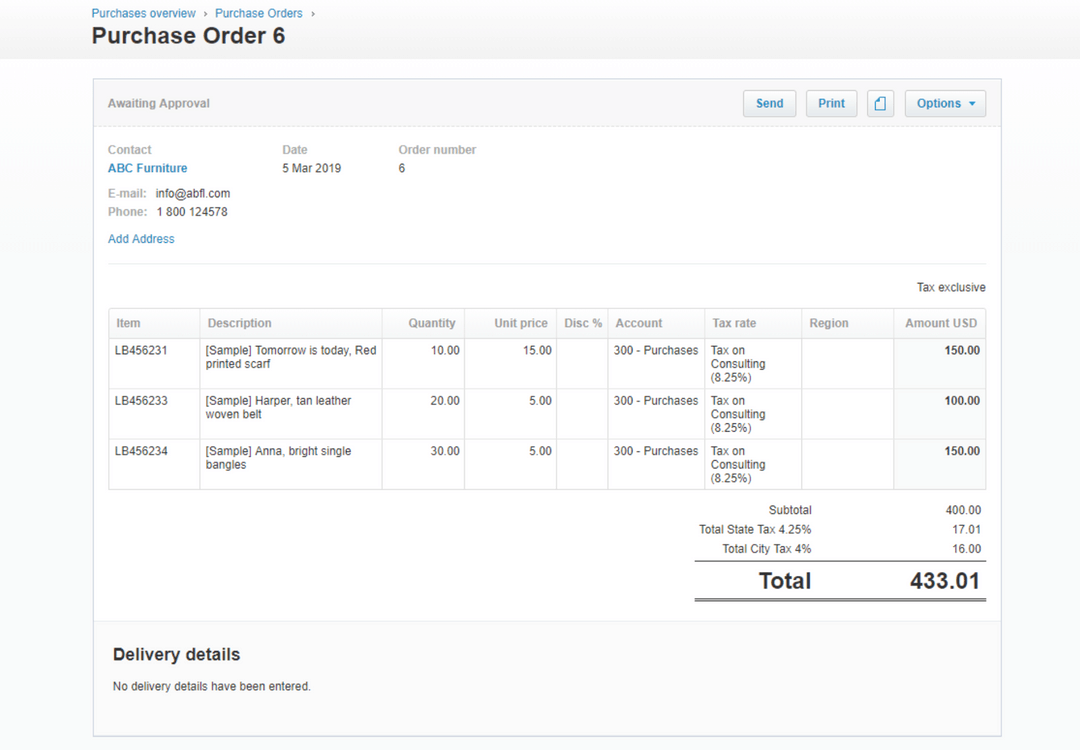Click the attach files icon next to Print
The width and height of the screenshot is (1080, 750).
click(880, 103)
